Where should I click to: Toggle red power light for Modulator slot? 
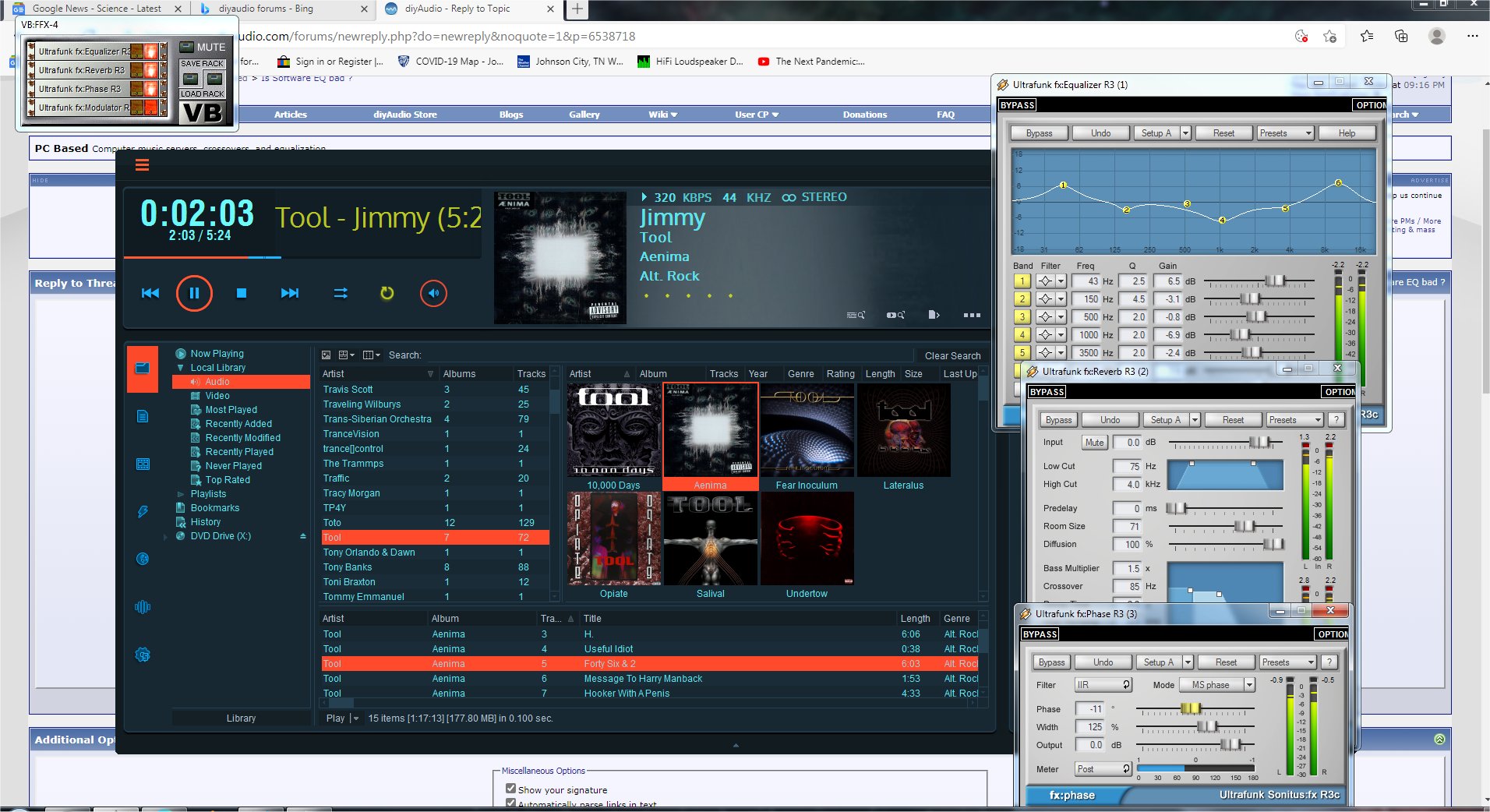click(x=150, y=108)
